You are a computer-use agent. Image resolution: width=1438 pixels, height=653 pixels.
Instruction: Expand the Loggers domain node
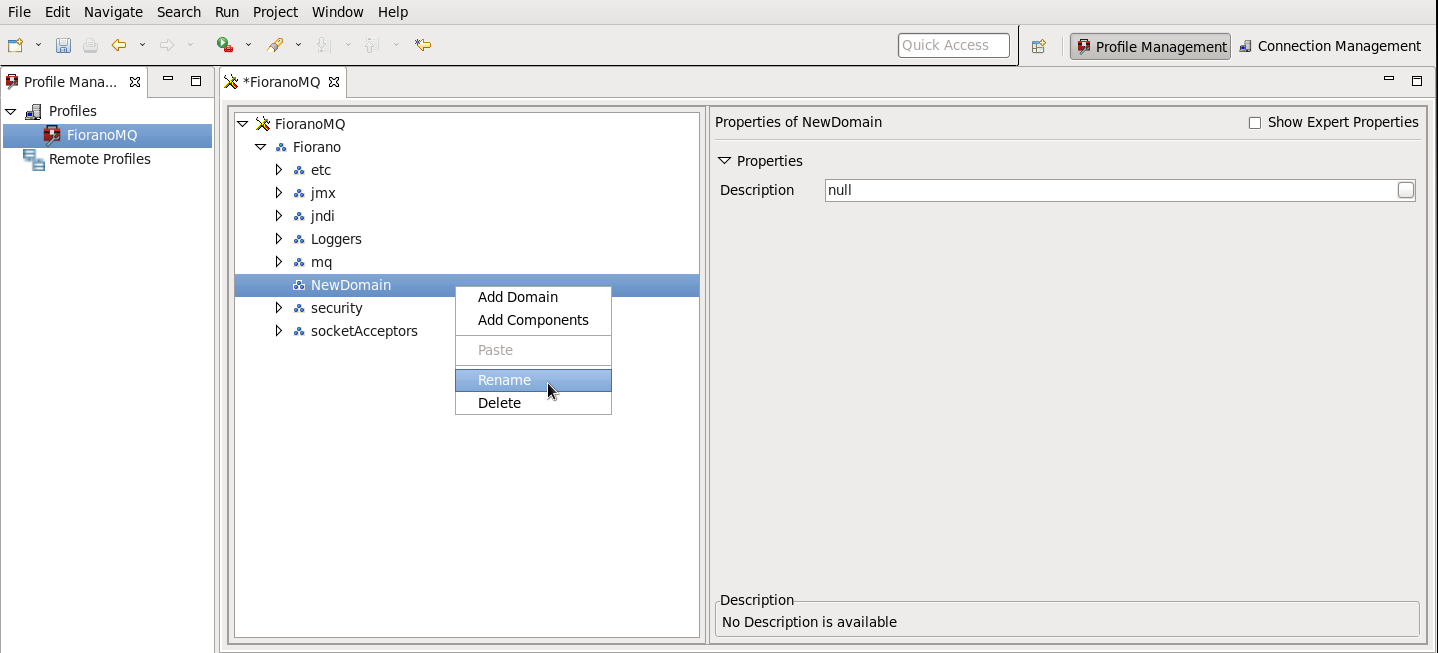(x=279, y=239)
